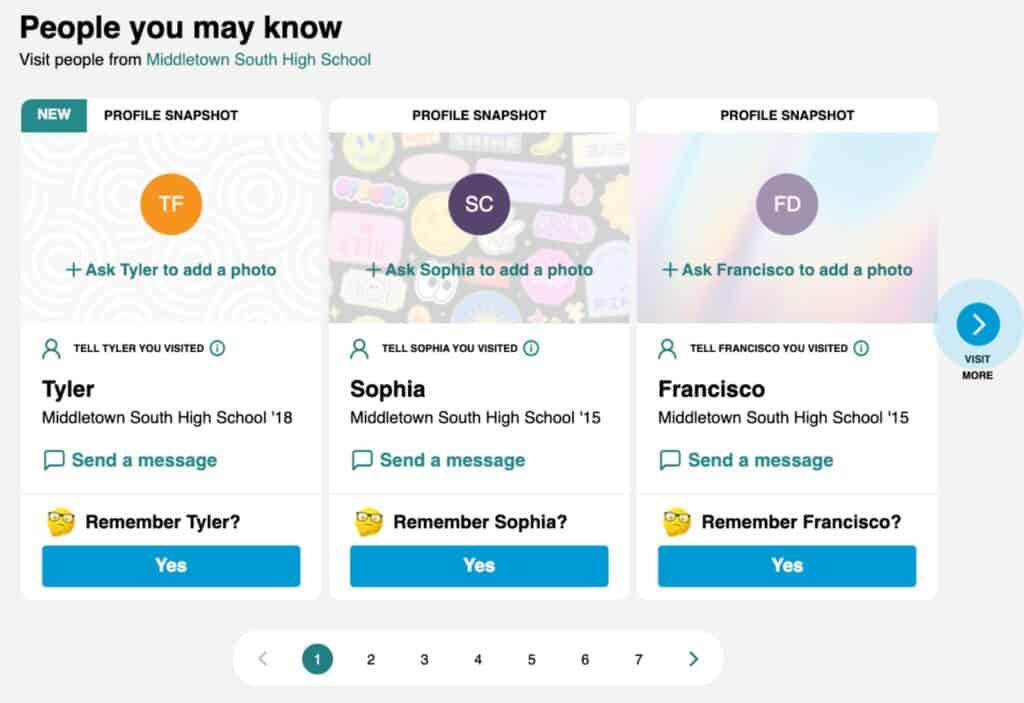This screenshot has width=1024, height=703.
Task: Click the previous page pagination arrow
Action: click(263, 659)
